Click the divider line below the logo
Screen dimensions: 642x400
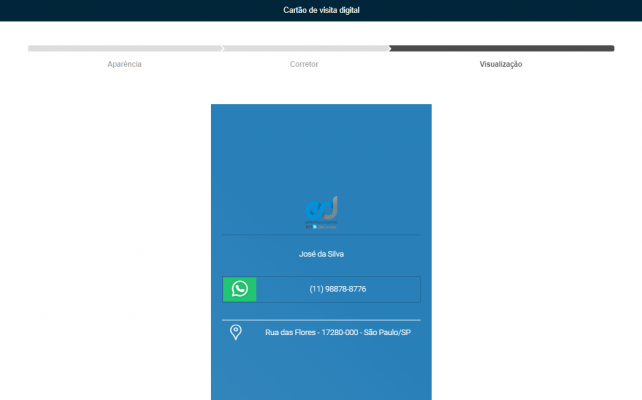tap(321, 235)
